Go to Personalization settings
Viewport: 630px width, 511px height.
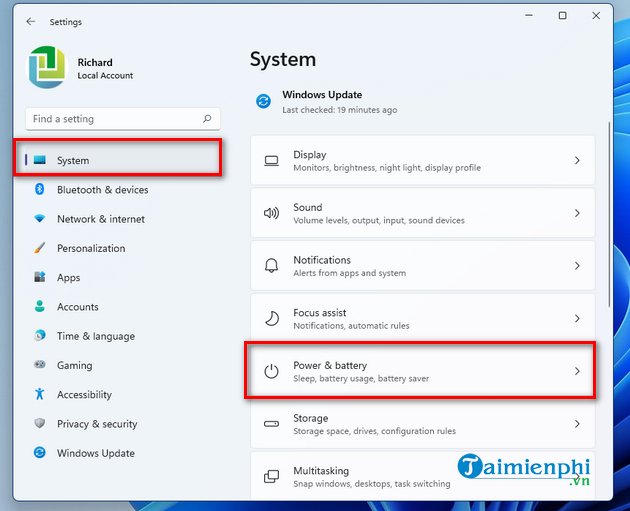coord(91,248)
